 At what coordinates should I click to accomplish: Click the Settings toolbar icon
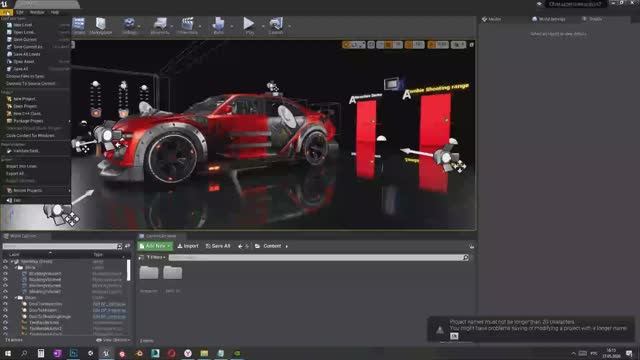129,25
